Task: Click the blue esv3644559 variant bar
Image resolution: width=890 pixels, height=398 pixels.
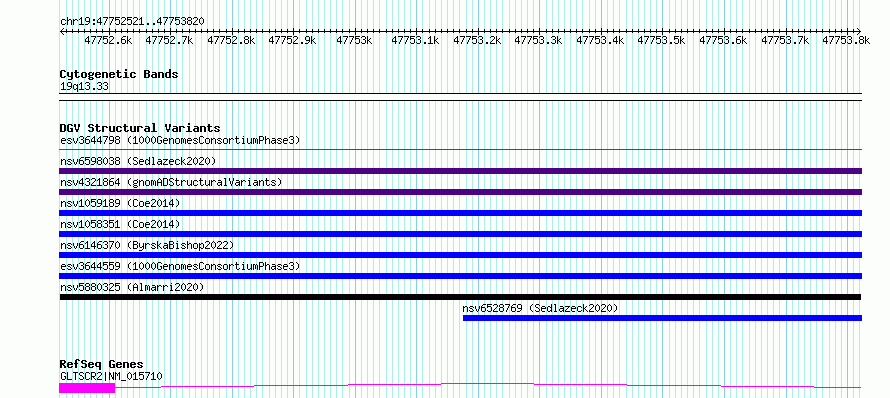Action: pos(460,276)
